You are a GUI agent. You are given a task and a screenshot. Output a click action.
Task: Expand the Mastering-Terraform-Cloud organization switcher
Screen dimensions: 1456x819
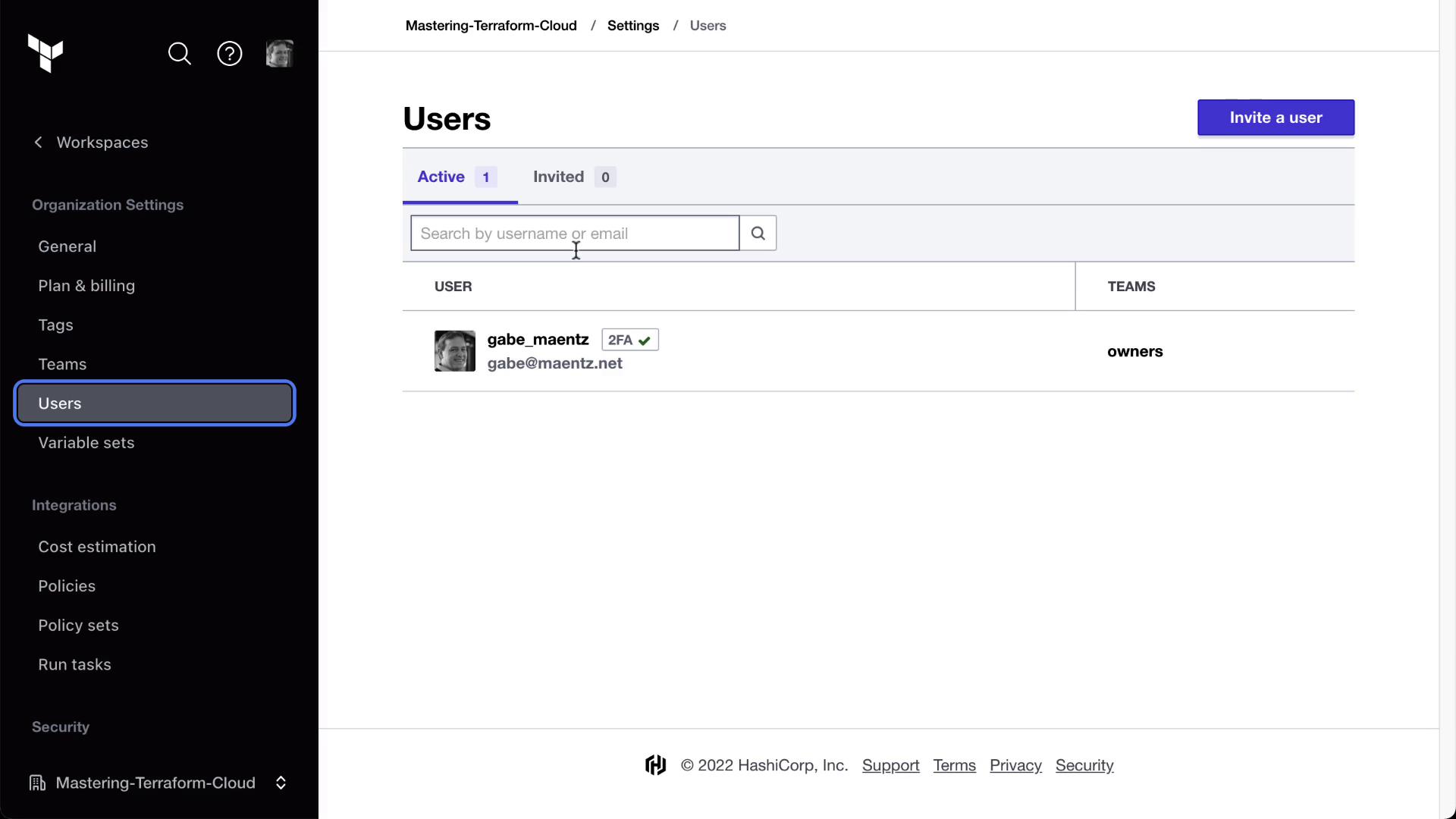point(281,783)
